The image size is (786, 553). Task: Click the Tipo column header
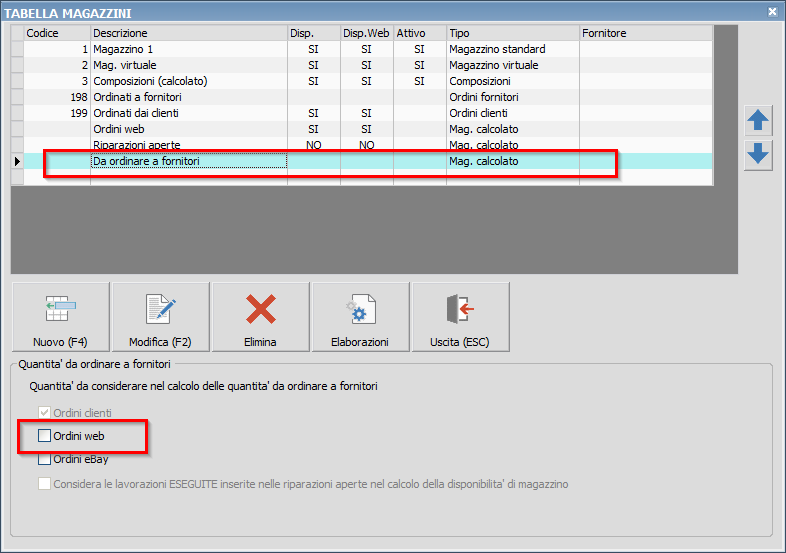pyautogui.click(x=513, y=33)
